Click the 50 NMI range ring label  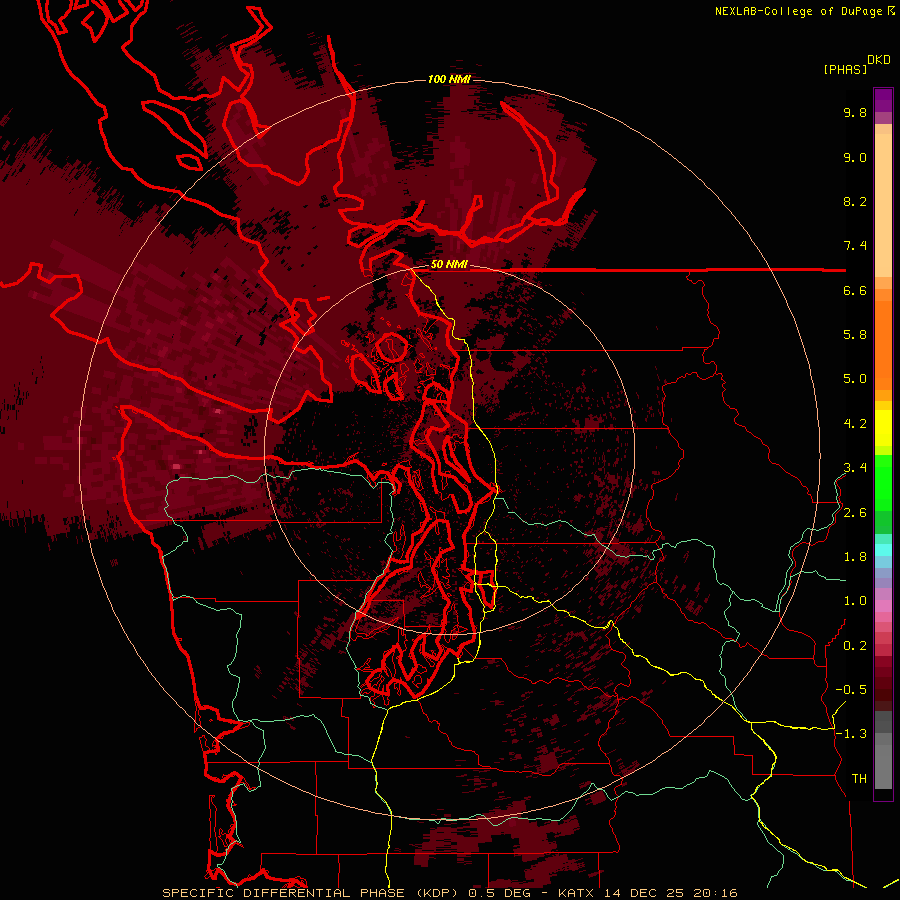coord(449,265)
